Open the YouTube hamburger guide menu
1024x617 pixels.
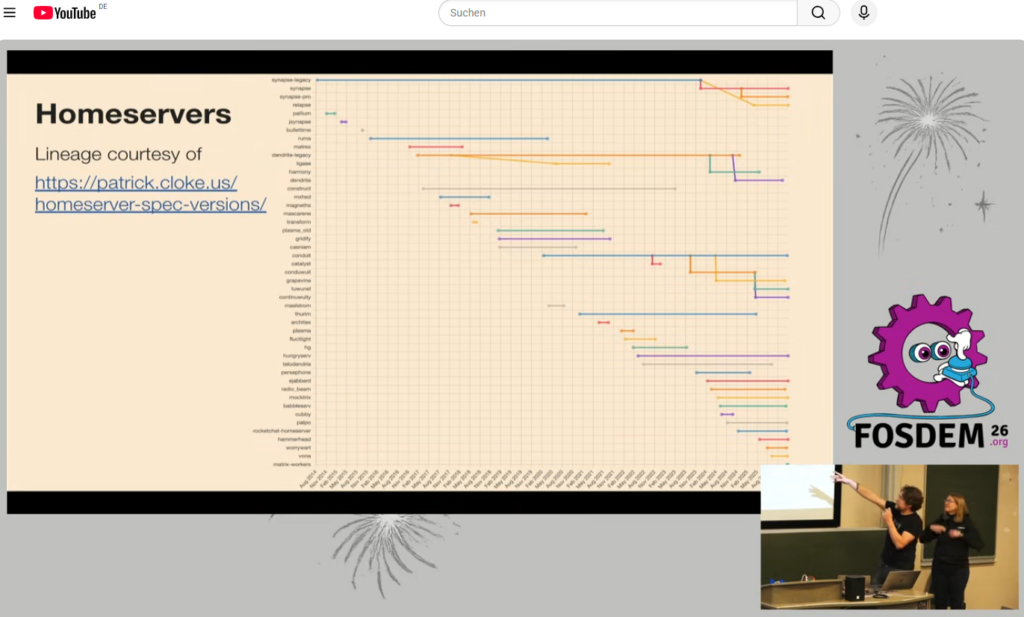(10, 13)
